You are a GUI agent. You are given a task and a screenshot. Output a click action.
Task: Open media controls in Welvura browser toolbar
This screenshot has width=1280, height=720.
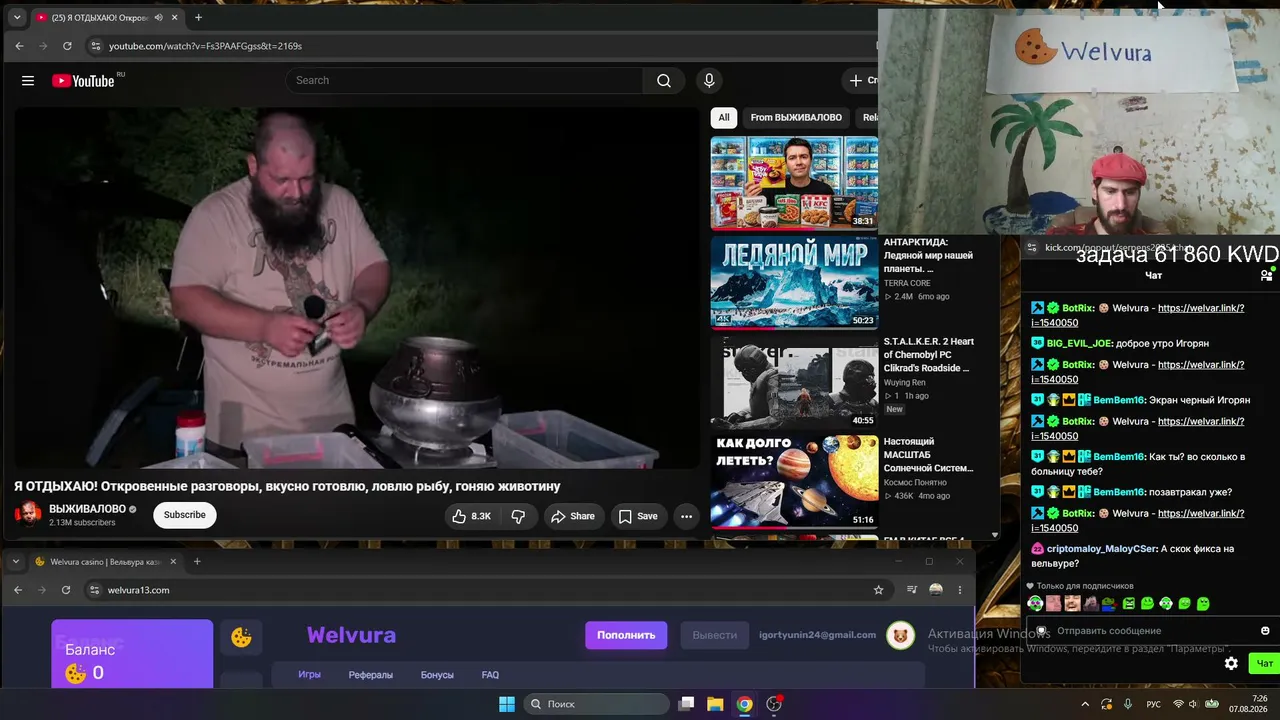point(911,590)
